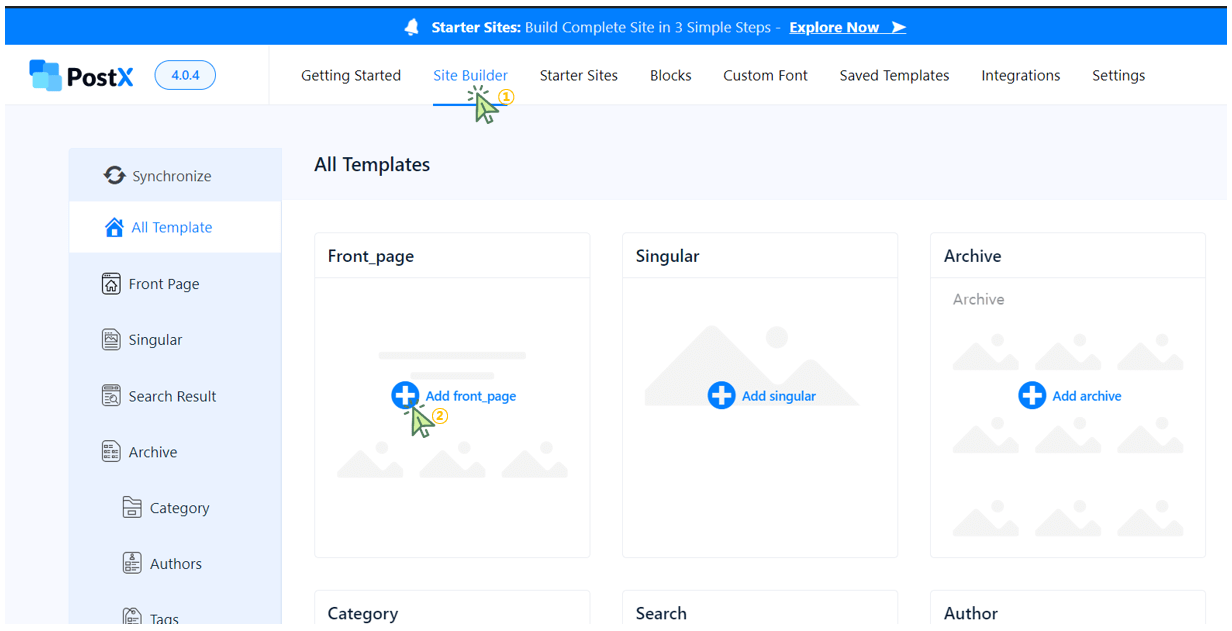Click the Add singular link

779,396
